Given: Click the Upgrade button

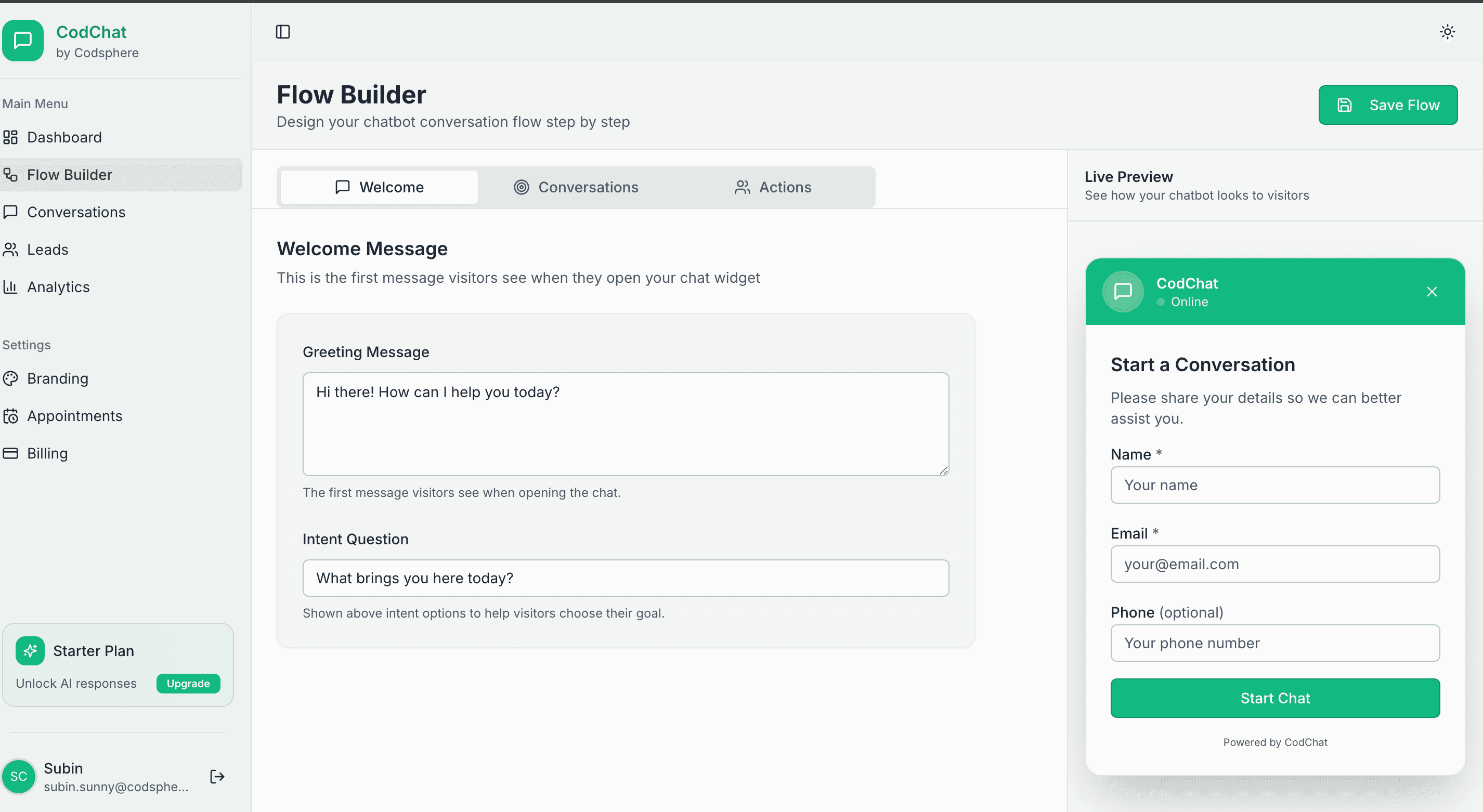Looking at the screenshot, I should click(x=188, y=683).
